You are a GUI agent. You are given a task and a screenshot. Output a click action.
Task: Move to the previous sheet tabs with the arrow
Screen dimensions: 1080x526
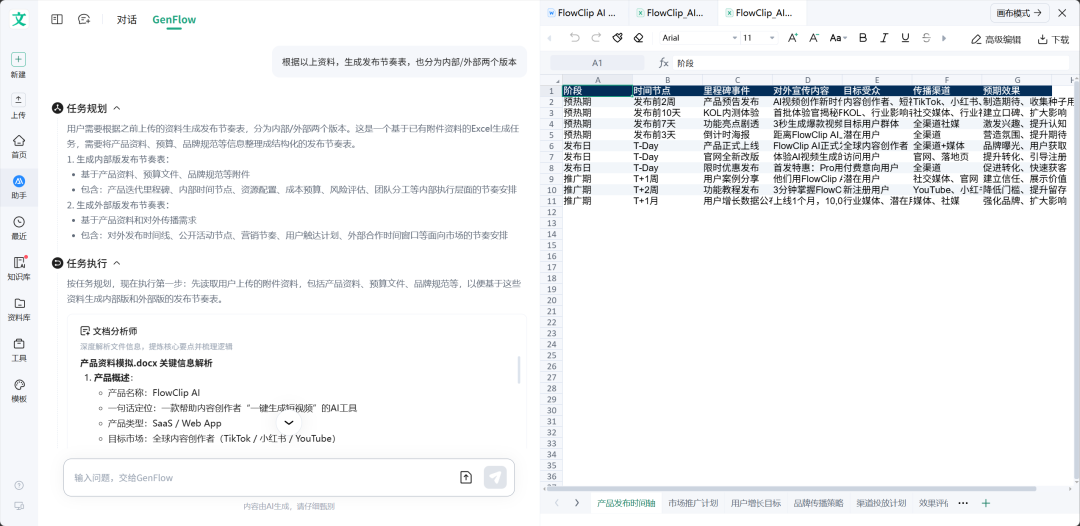point(557,503)
